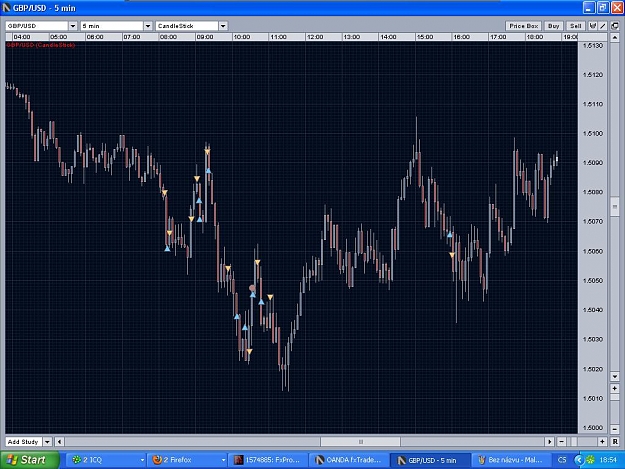Open the 2 Firefox taskbar group
Image resolution: width=625 pixels, height=469 pixels.
point(187,460)
